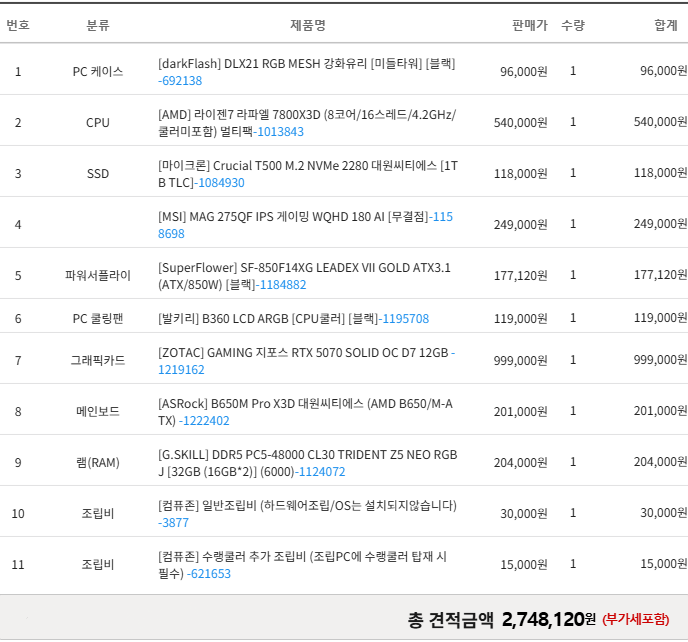The height and width of the screenshot is (642, 688).
Task: Click the 판매가 column header
Action: [530, 25]
